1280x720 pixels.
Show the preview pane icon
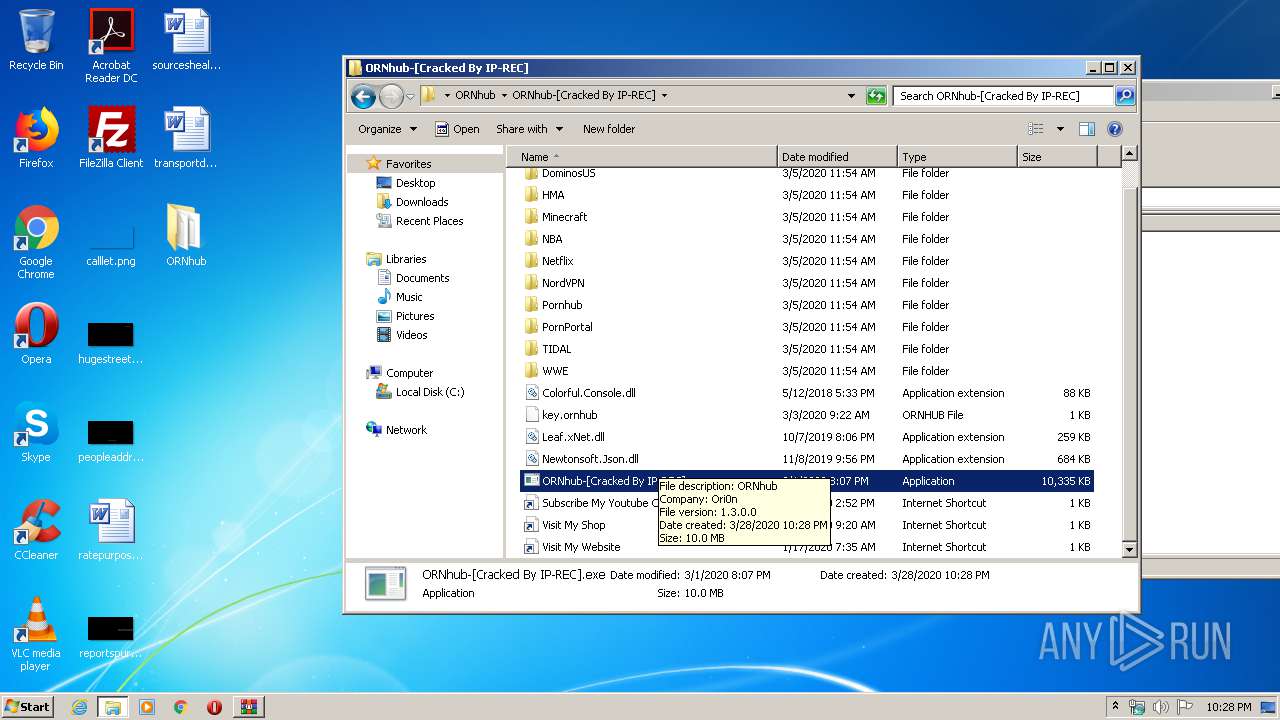(1087, 129)
